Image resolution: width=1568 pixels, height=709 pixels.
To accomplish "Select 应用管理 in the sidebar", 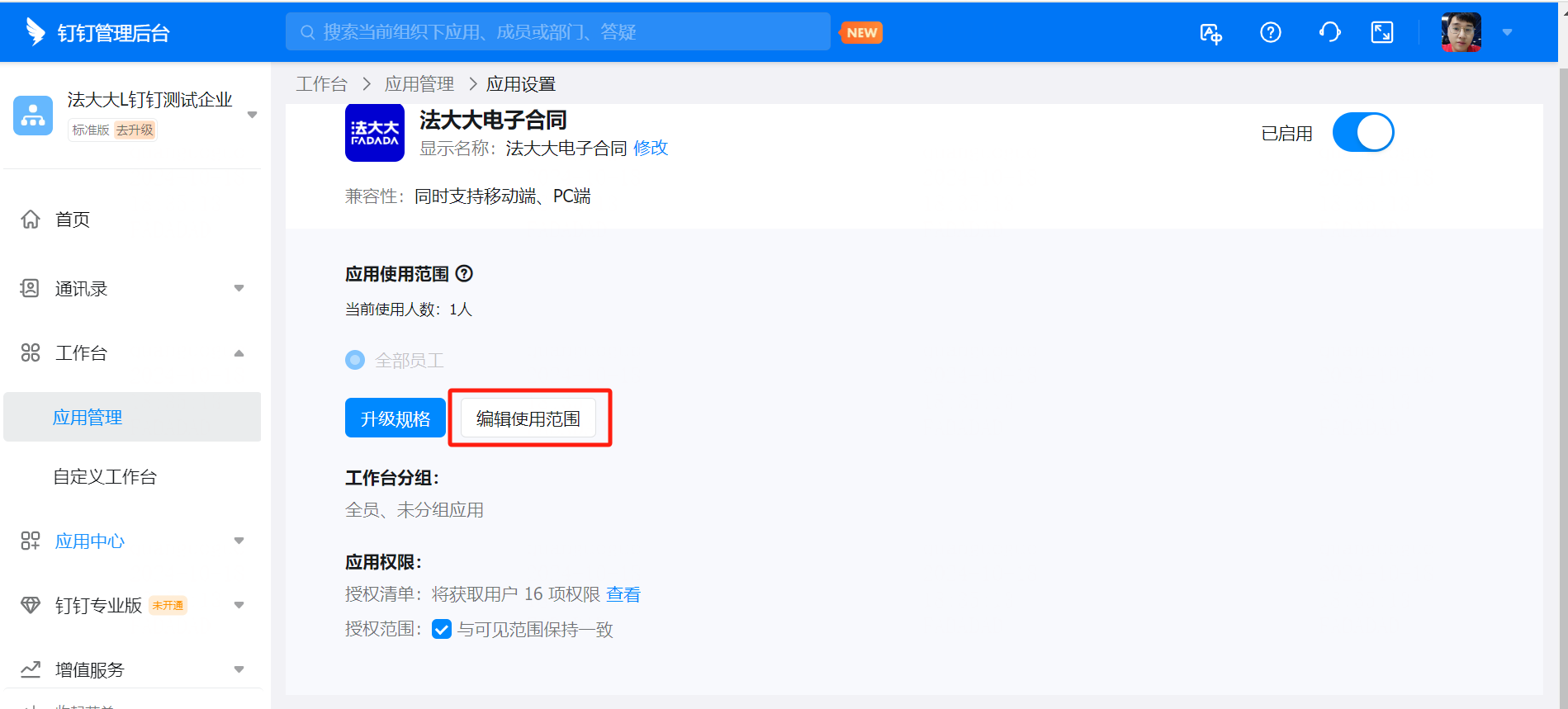I will (132, 417).
